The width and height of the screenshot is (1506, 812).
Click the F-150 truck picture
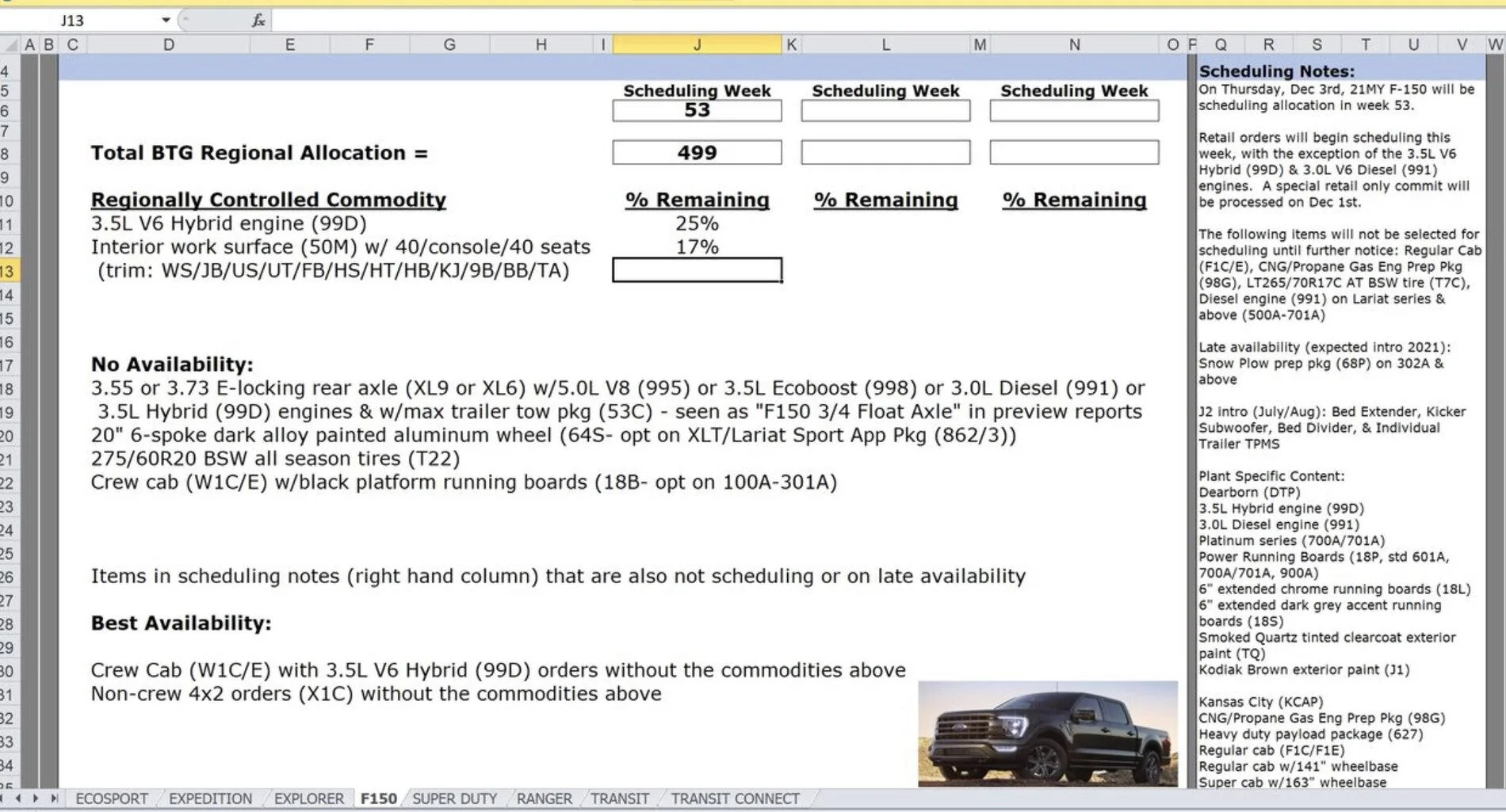1048,734
